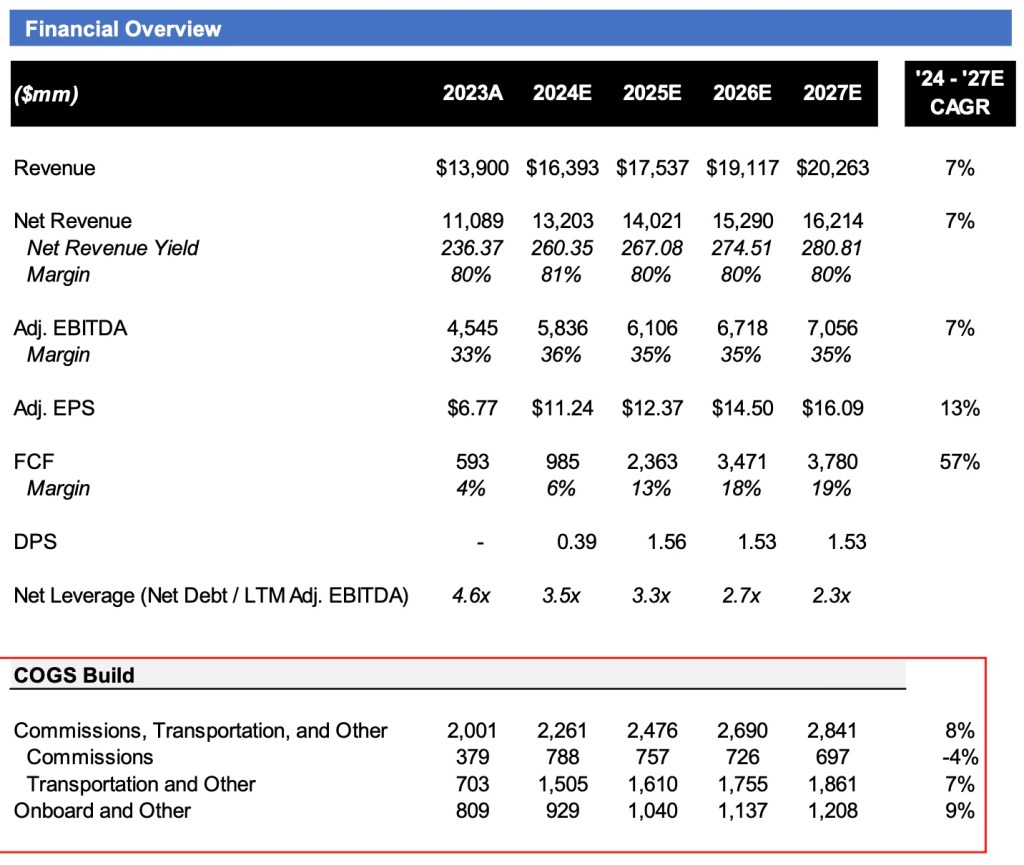Viewport: 1024px width, 865px height.
Task: Select the Adj. EBITDA row label
Action: (71, 328)
